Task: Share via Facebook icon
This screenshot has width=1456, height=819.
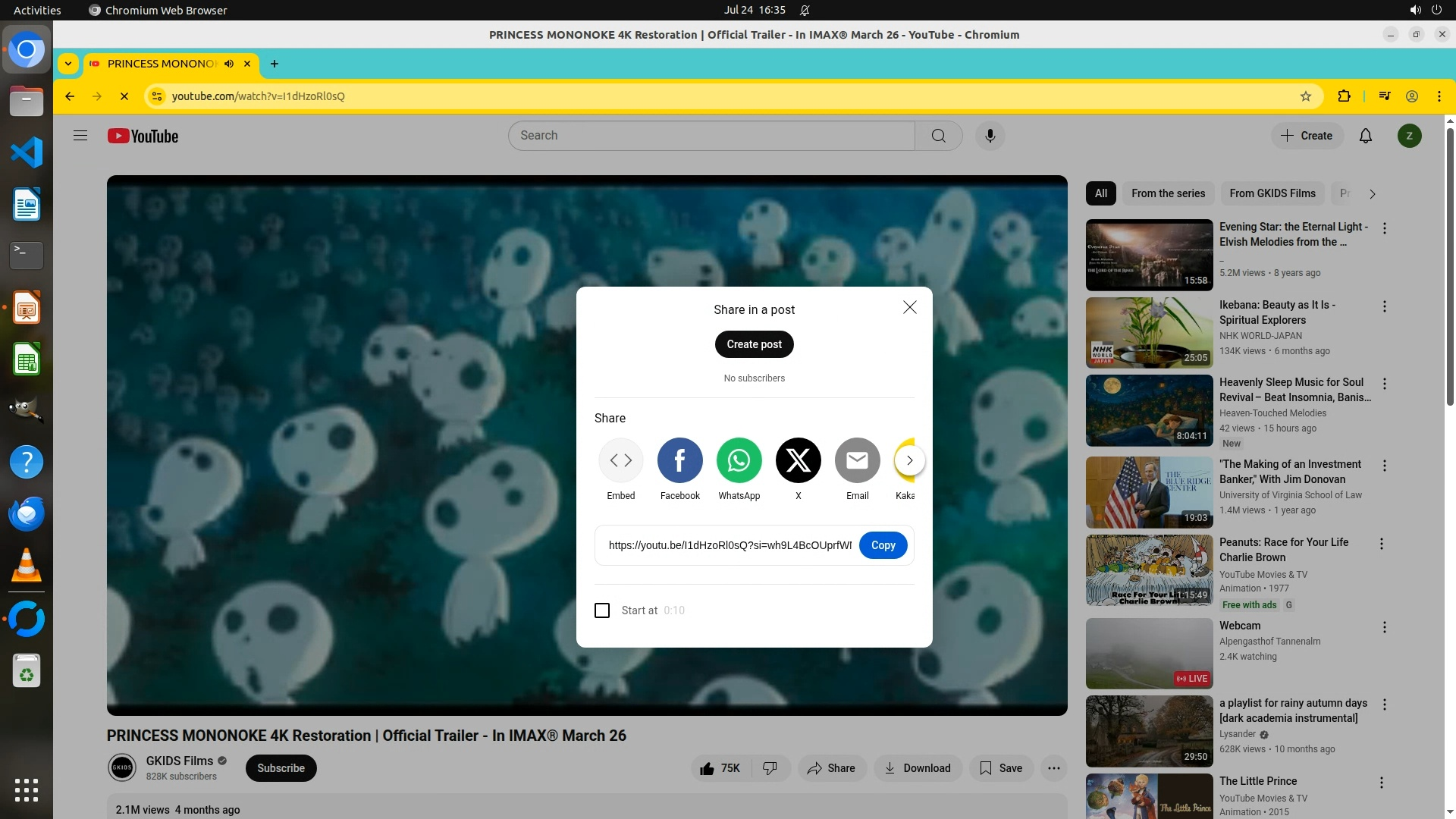Action: (679, 460)
